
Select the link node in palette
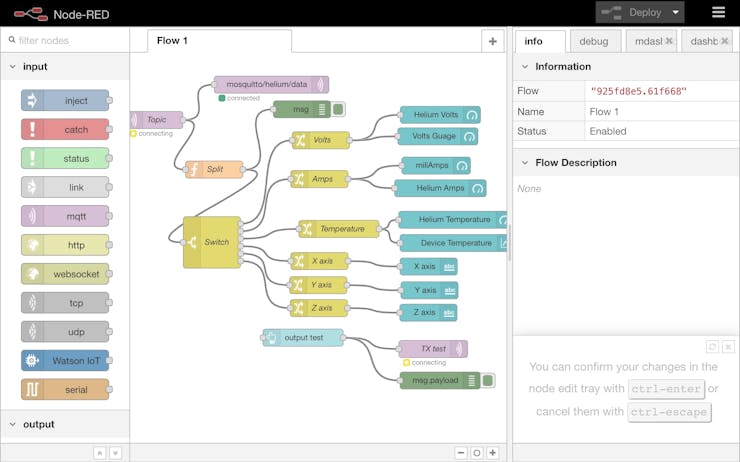pyautogui.click(x=65, y=187)
